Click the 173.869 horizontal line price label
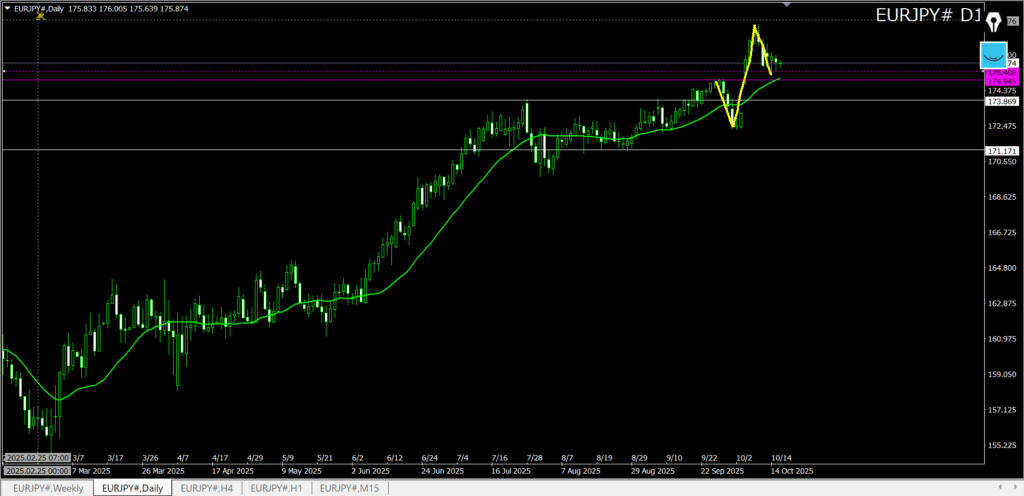Viewport: 1024px width, 496px height. click(1001, 101)
